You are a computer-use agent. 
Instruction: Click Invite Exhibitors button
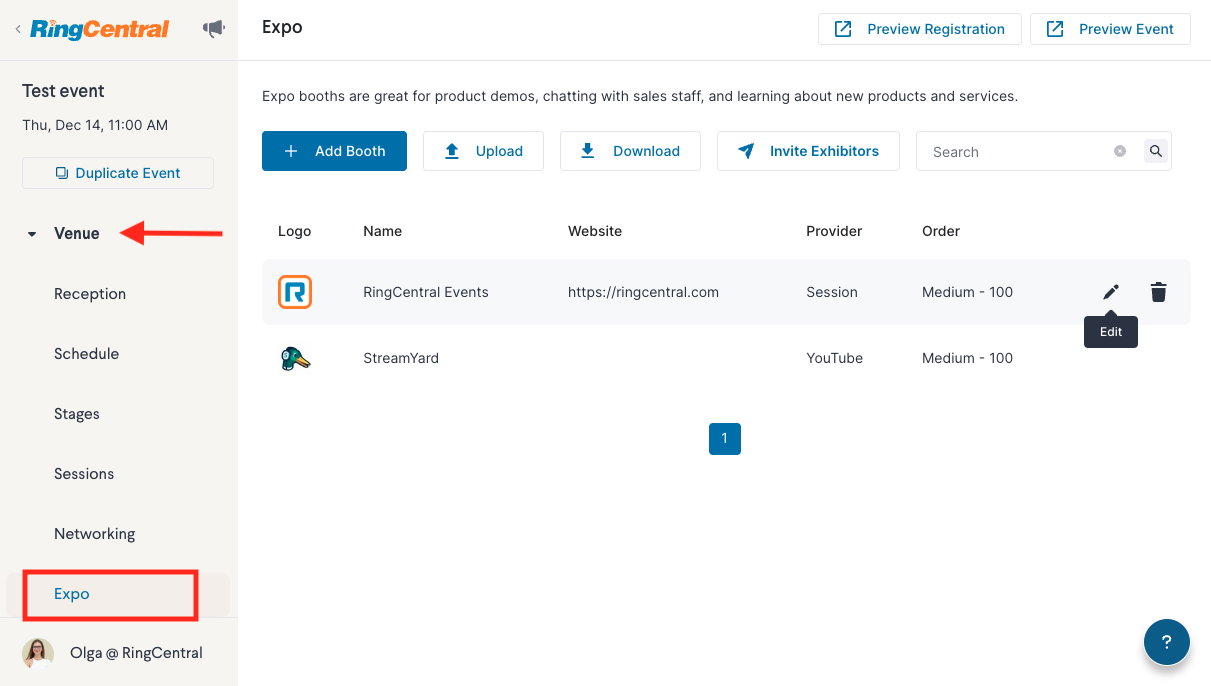[x=808, y=151]
